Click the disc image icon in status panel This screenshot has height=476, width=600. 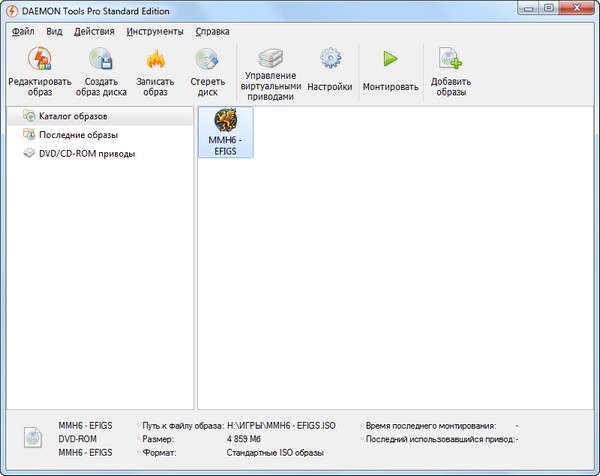33,438
